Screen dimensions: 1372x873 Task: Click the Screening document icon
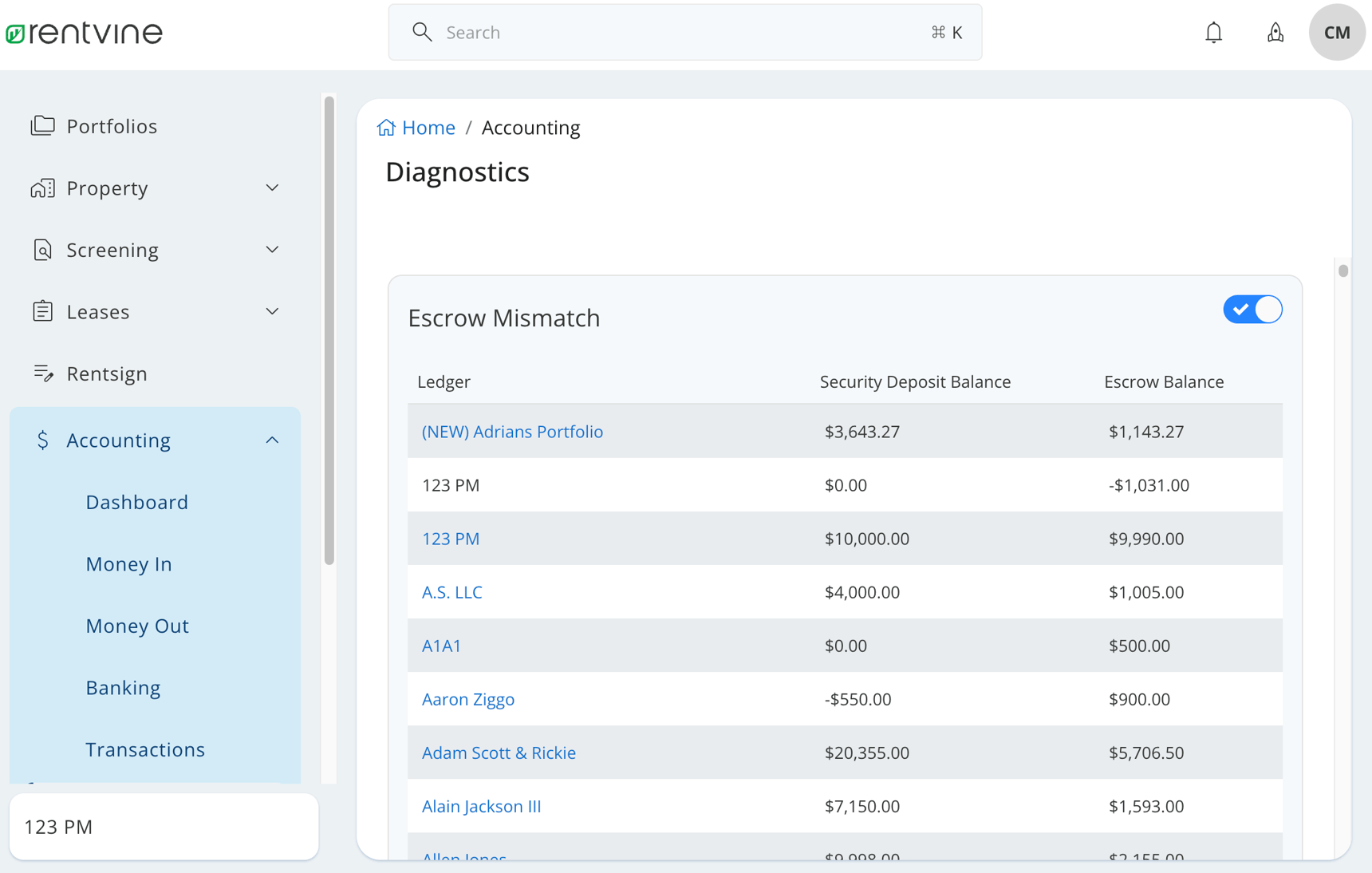(x=41, y=249)
